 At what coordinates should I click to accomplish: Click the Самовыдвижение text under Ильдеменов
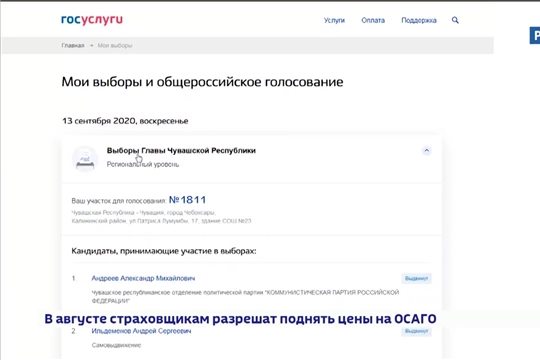(x=116, y=345)
